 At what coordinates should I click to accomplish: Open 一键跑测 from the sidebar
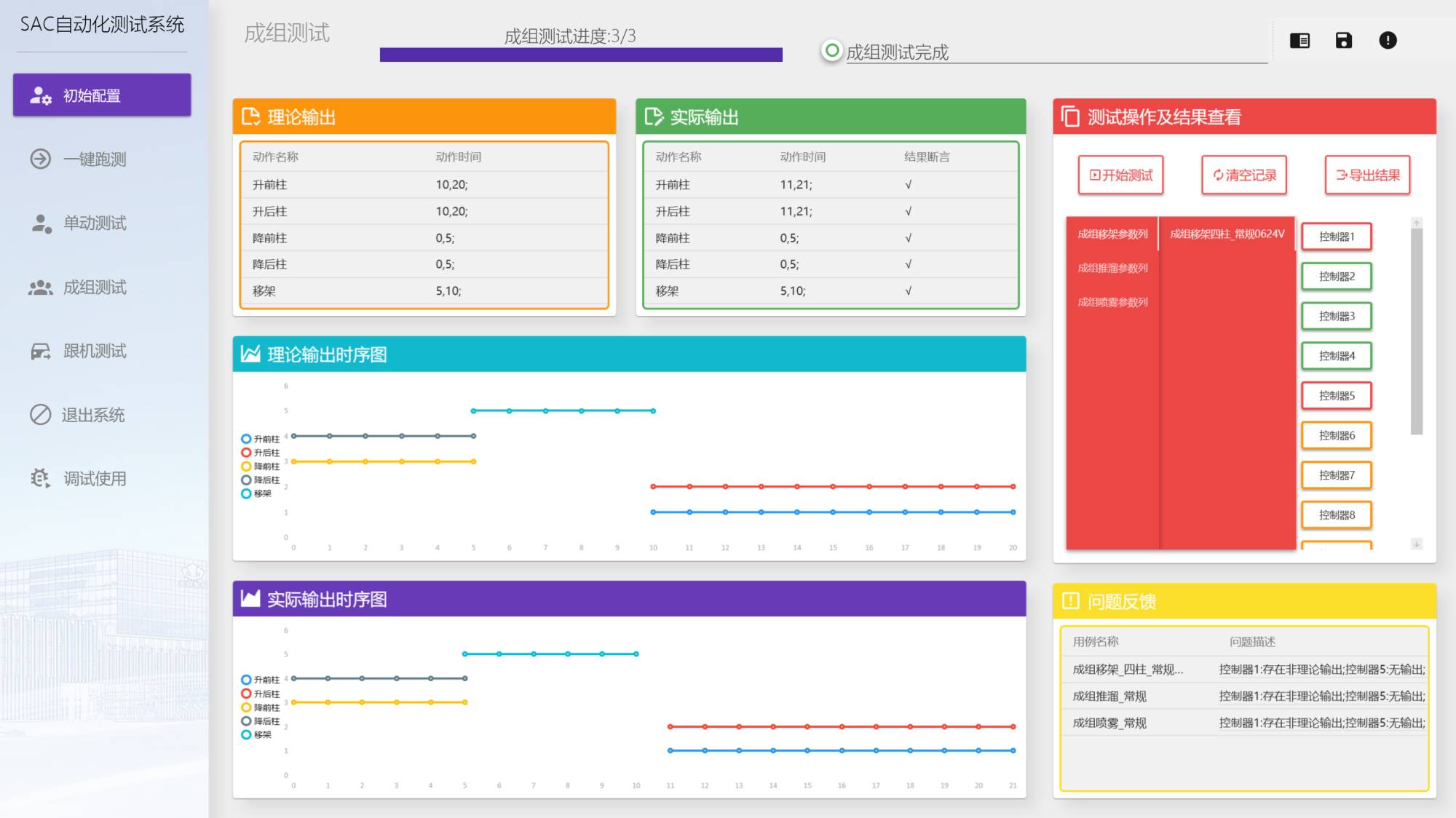[95, 159]
